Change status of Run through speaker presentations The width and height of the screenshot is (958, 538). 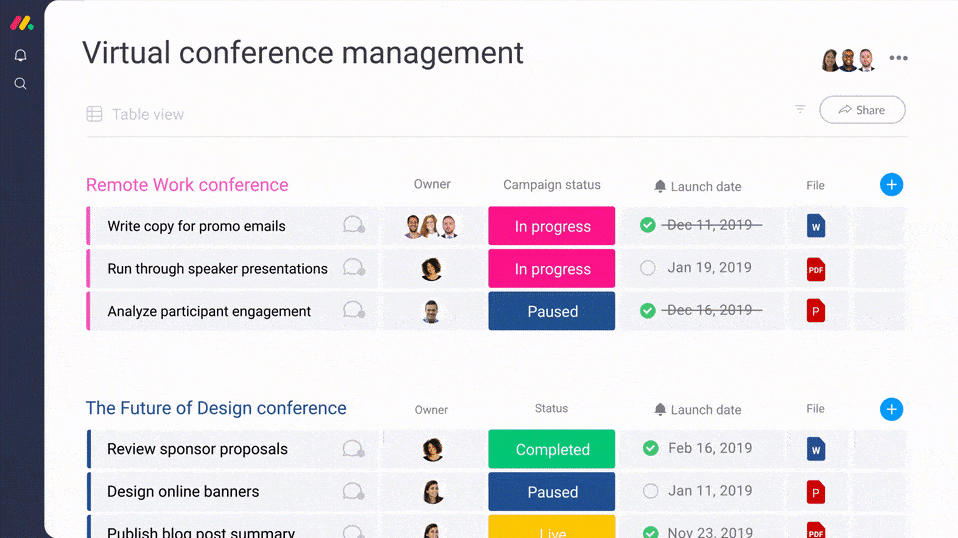tap(552, 269)
